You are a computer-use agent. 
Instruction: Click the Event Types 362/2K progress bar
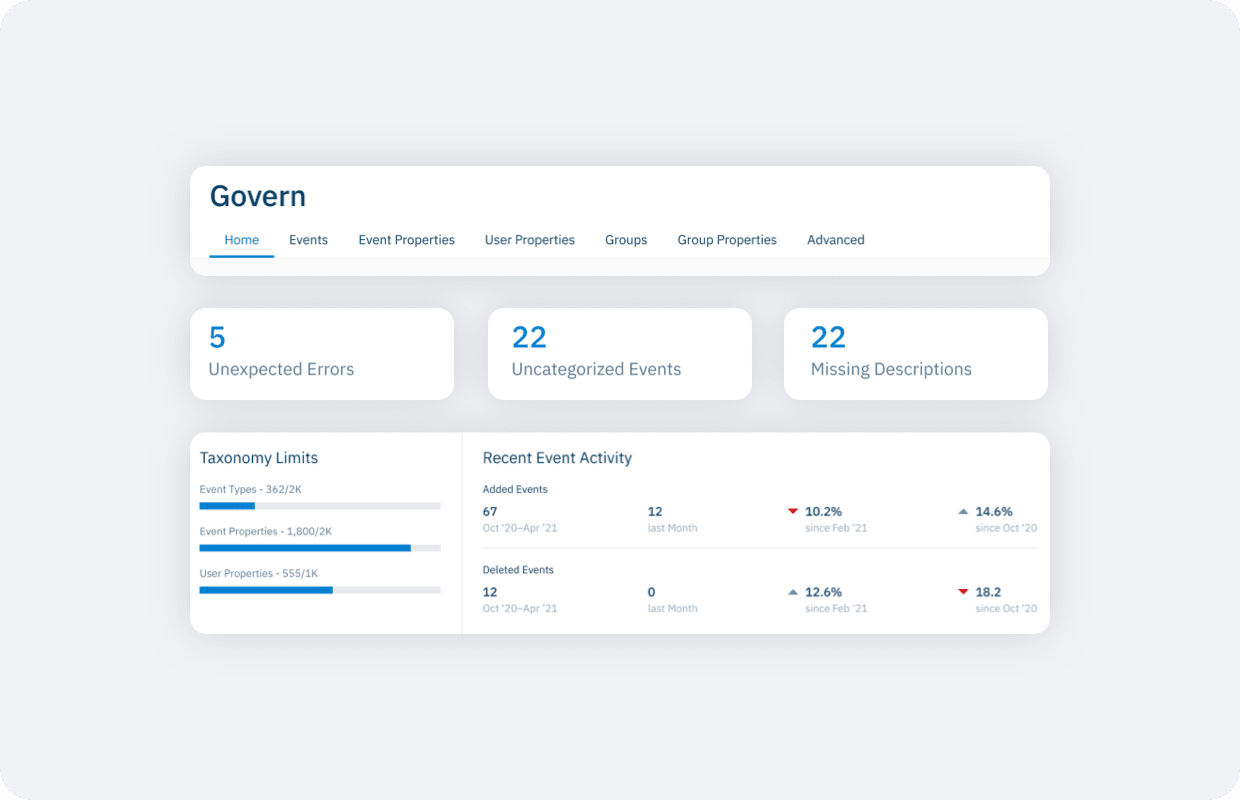click(320, 506)
